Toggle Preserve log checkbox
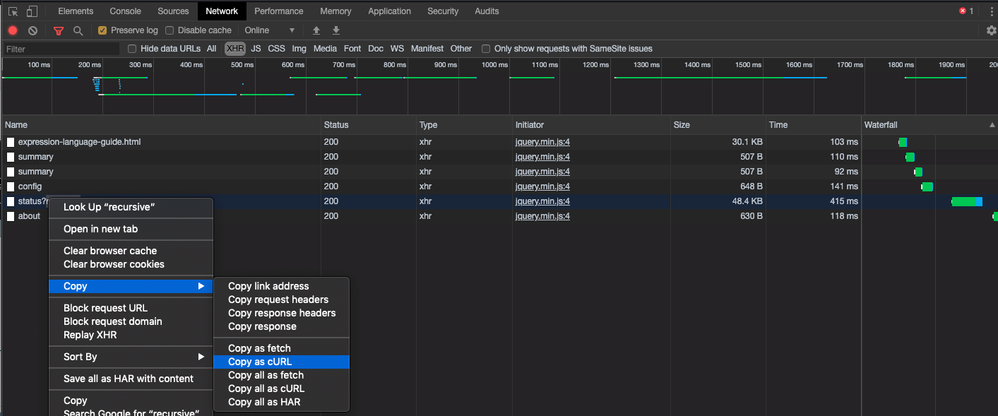 [102, 30]
